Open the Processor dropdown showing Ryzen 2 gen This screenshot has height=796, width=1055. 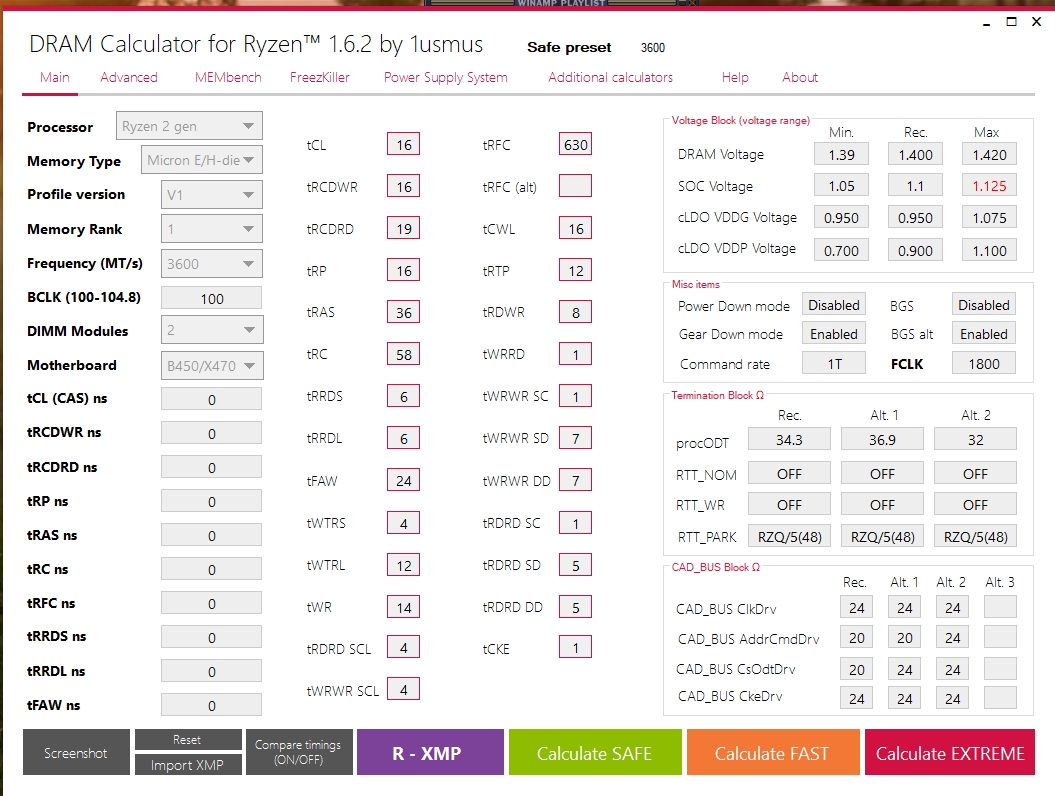tap(189, 126)
